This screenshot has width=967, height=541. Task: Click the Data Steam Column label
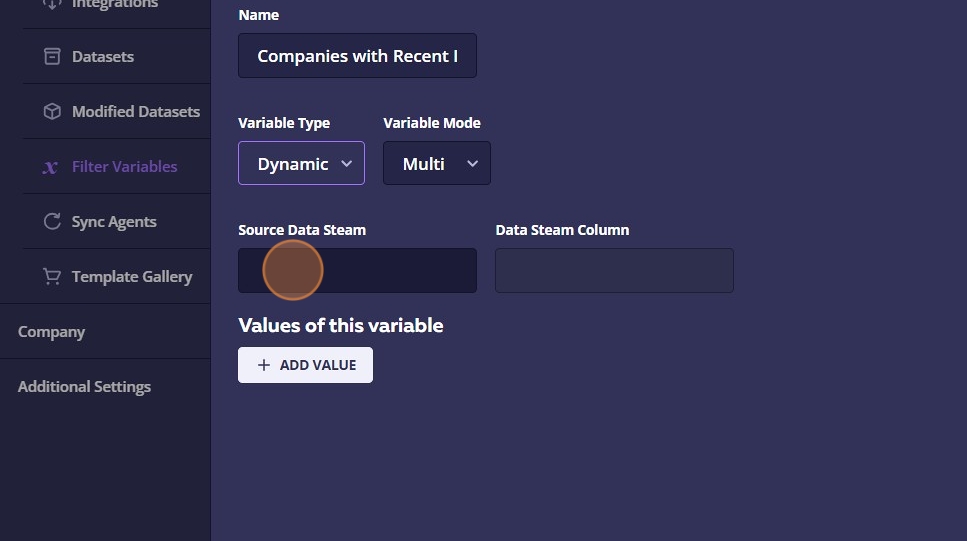pyautogui.click(x=562, y=229)
